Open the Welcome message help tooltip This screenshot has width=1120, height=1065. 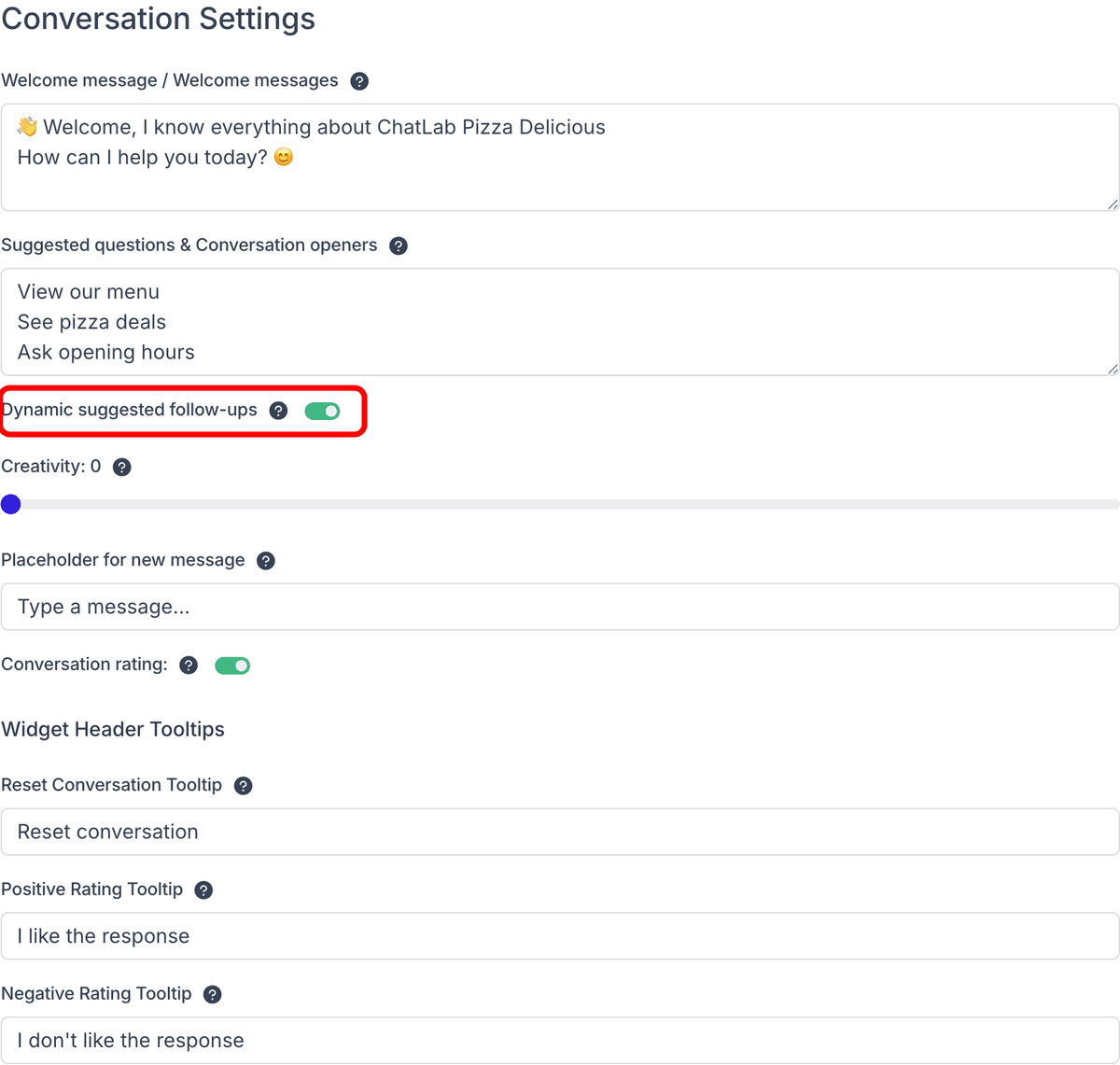pyautogui.click(x=359, y=80)
